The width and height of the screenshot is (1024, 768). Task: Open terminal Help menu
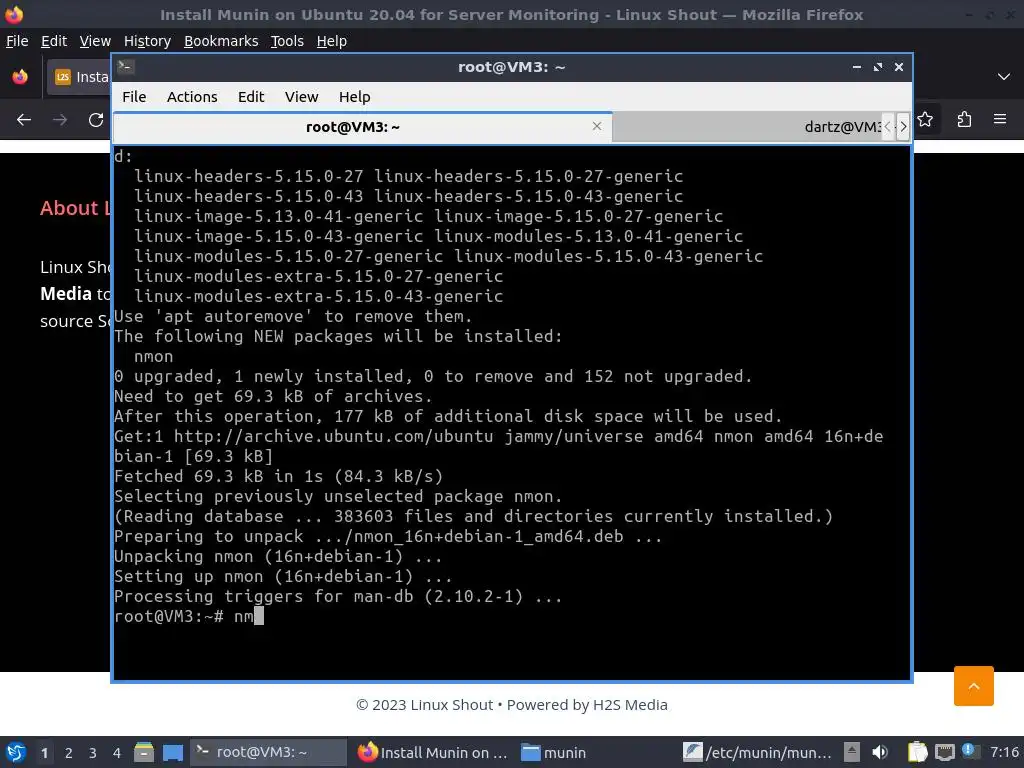point(354,97)
